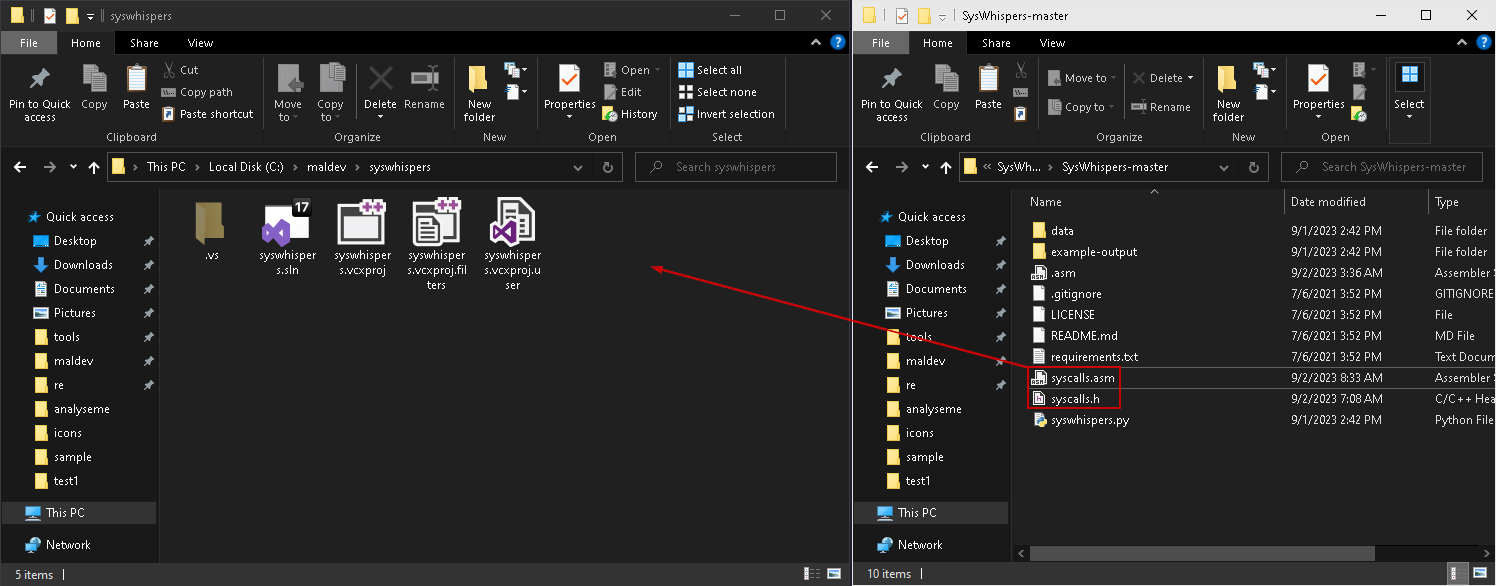Click horizontal scrollbar in SysWhispers-master file list
1496x586 pixels.
pos(1202,553)
